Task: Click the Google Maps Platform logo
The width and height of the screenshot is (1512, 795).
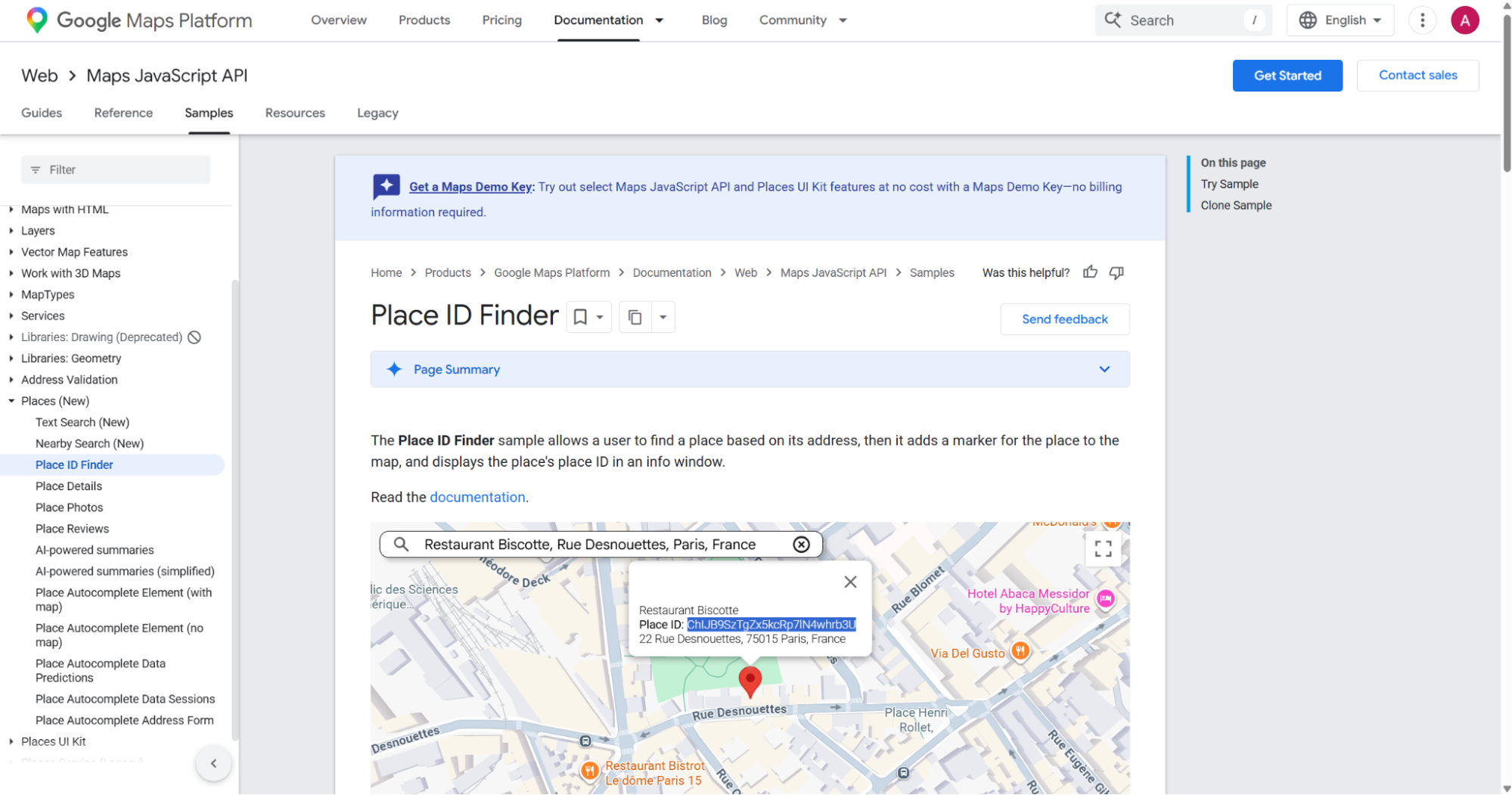Action: tap(139, 20)
